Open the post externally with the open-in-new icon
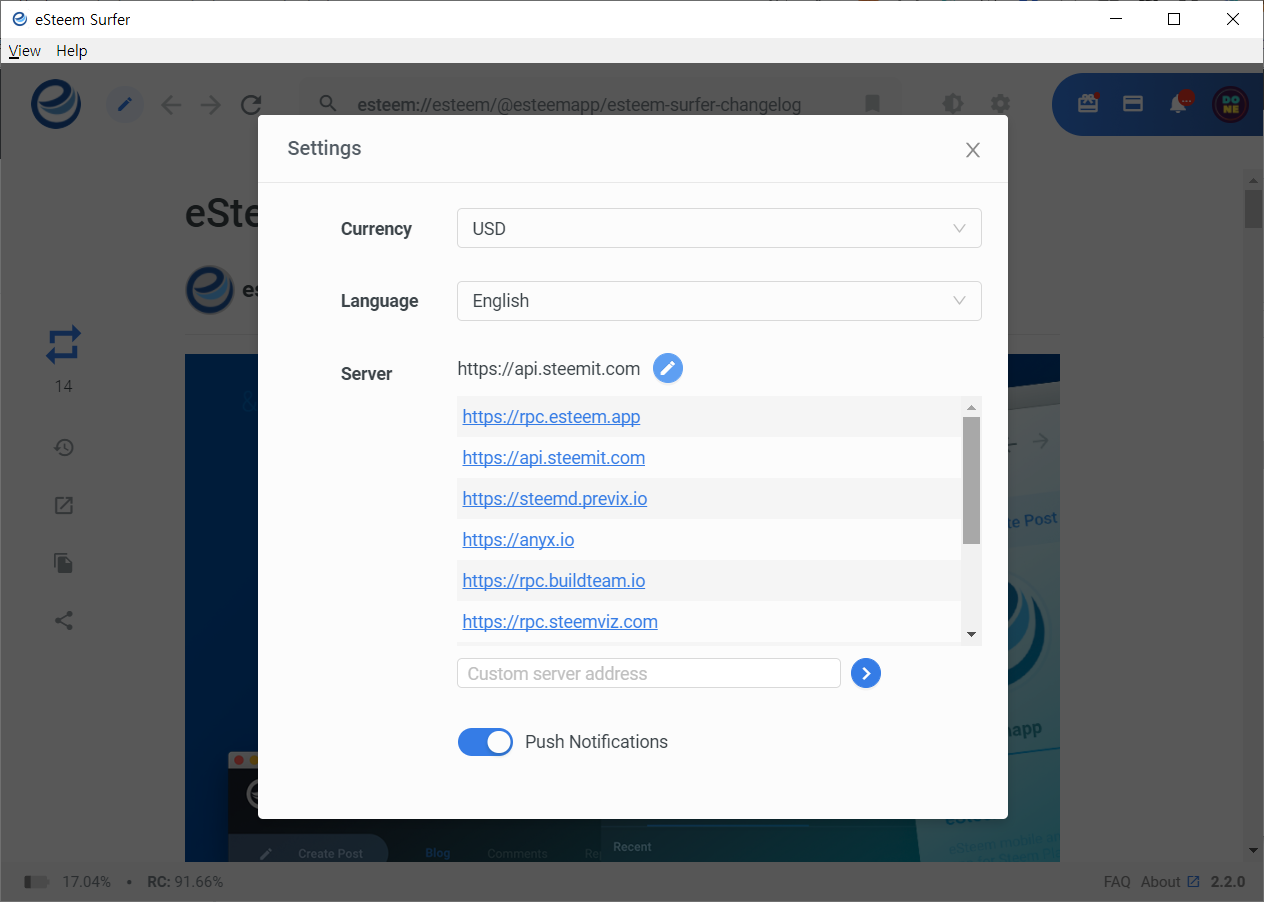 click(x=64, y=505)
